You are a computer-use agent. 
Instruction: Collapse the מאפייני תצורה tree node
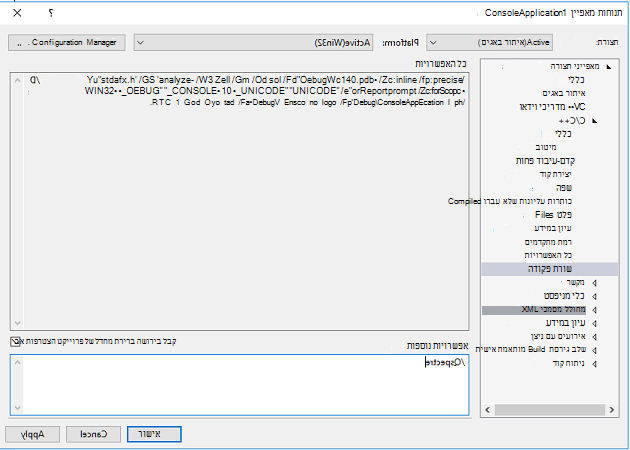(609, 67)
